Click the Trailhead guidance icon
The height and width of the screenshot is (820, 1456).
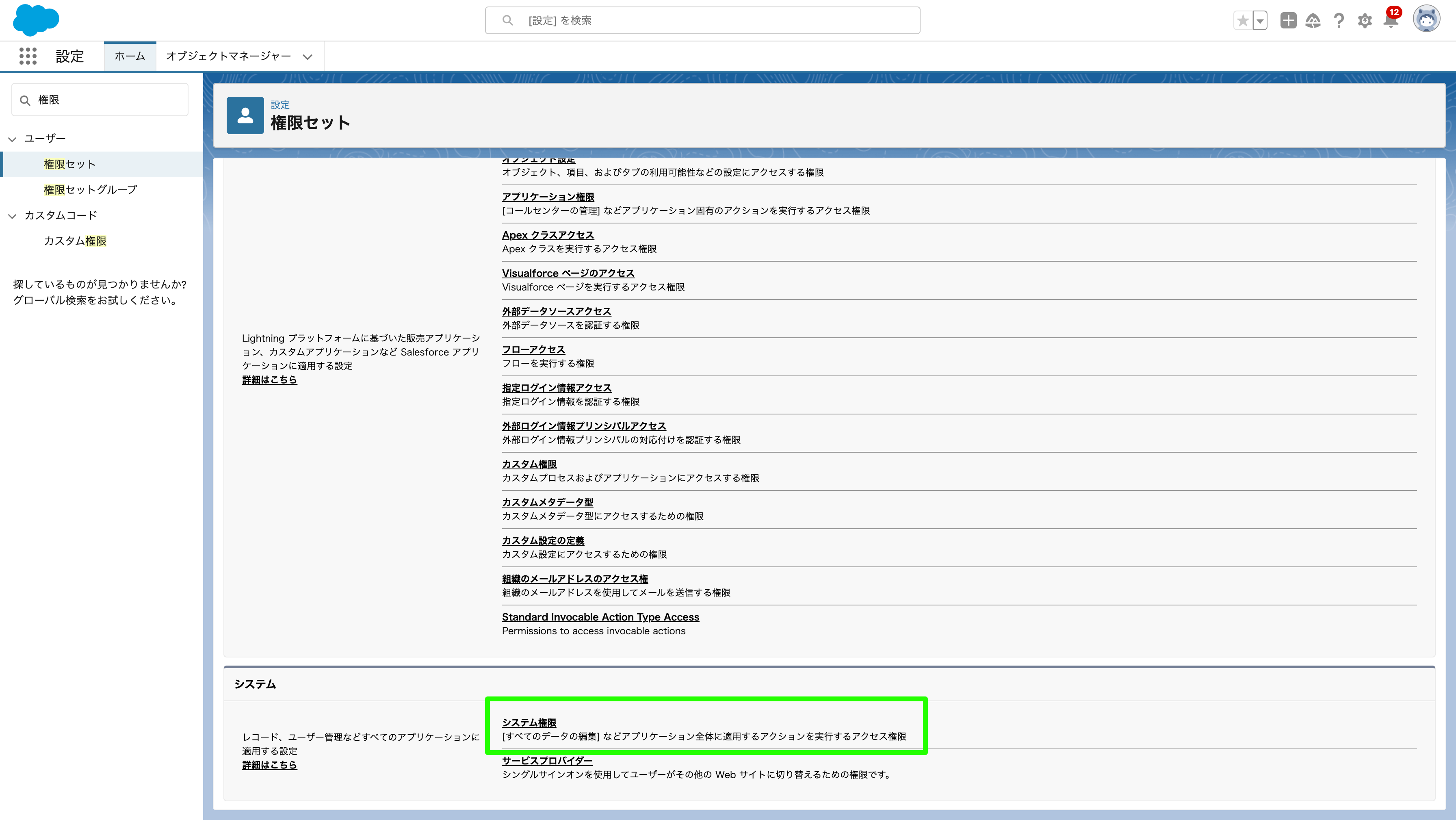1313,21
